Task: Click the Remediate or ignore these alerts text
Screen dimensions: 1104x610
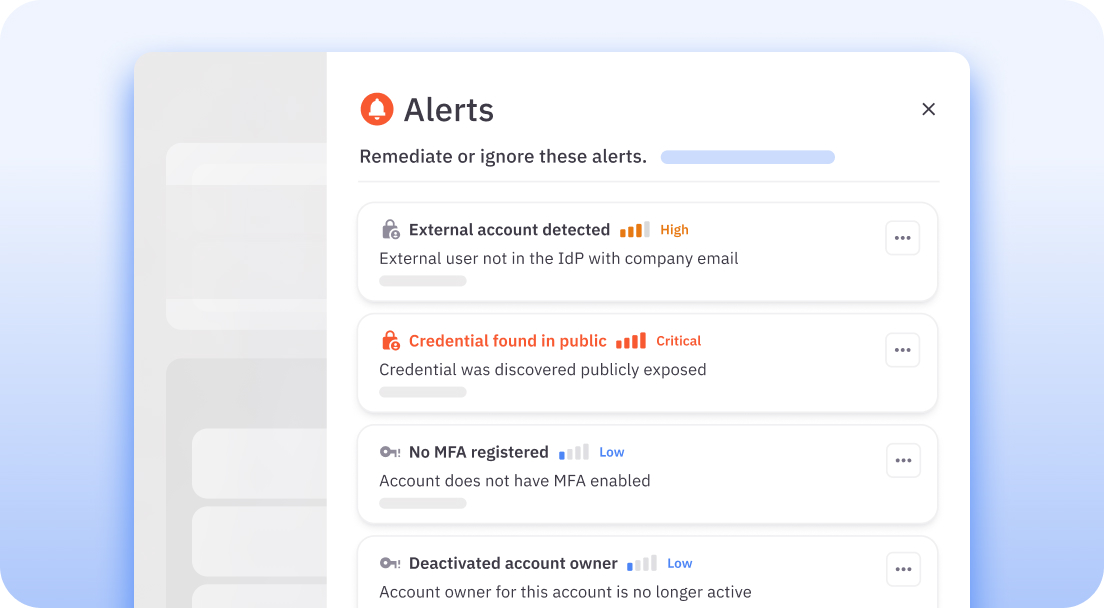Action: pos(502,156)
